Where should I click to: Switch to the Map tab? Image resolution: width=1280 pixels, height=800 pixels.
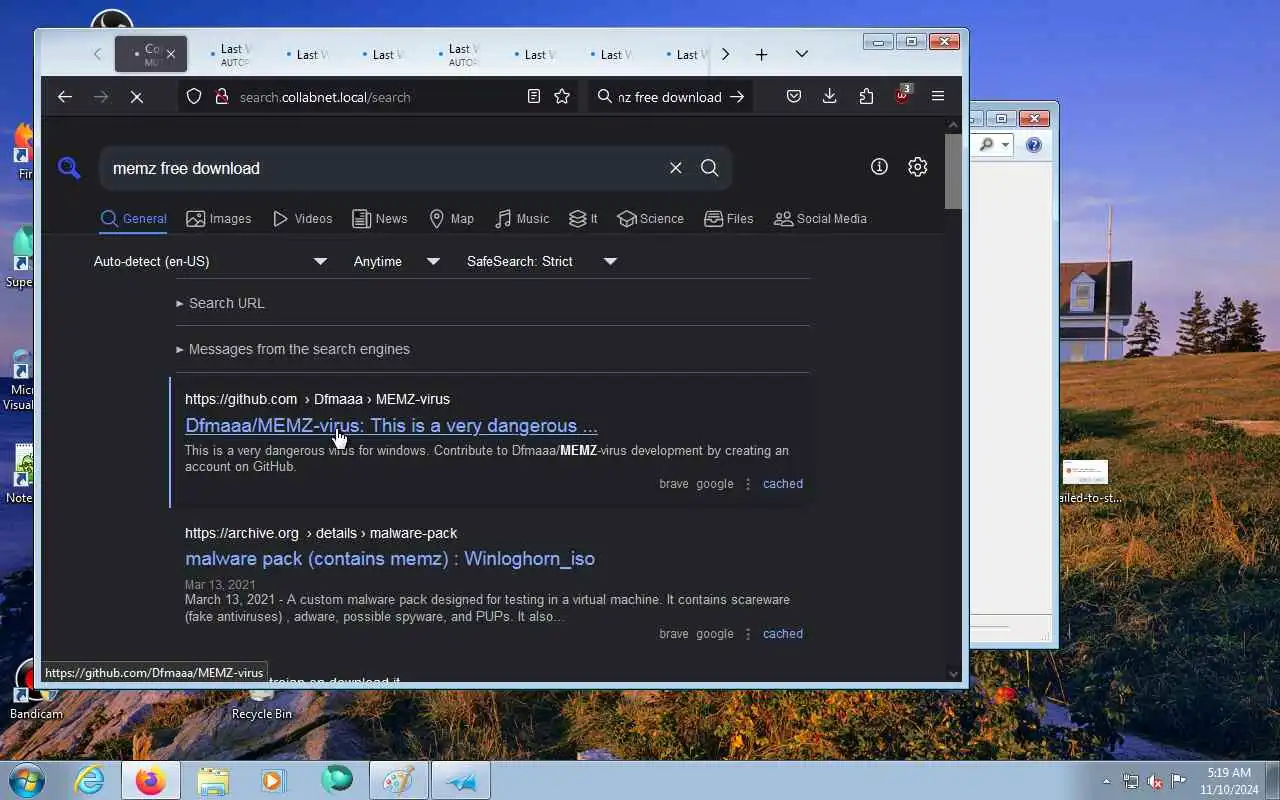451,219
